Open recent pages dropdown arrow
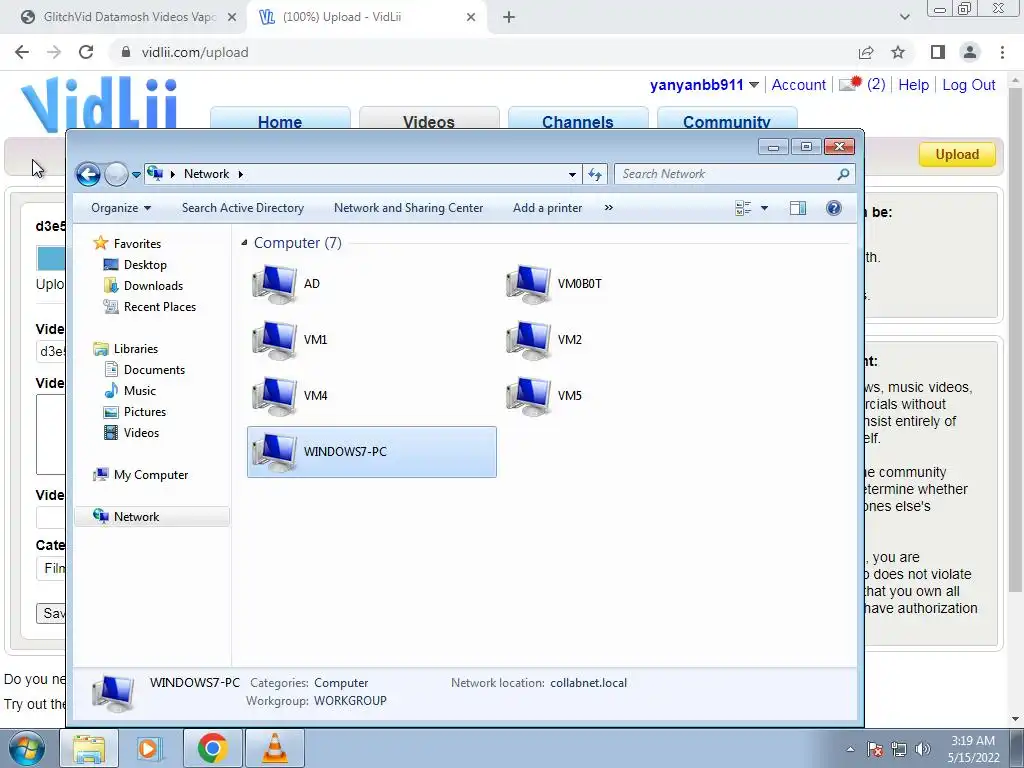This screenshot has width=1024, height=768. [x=136, y=175]
